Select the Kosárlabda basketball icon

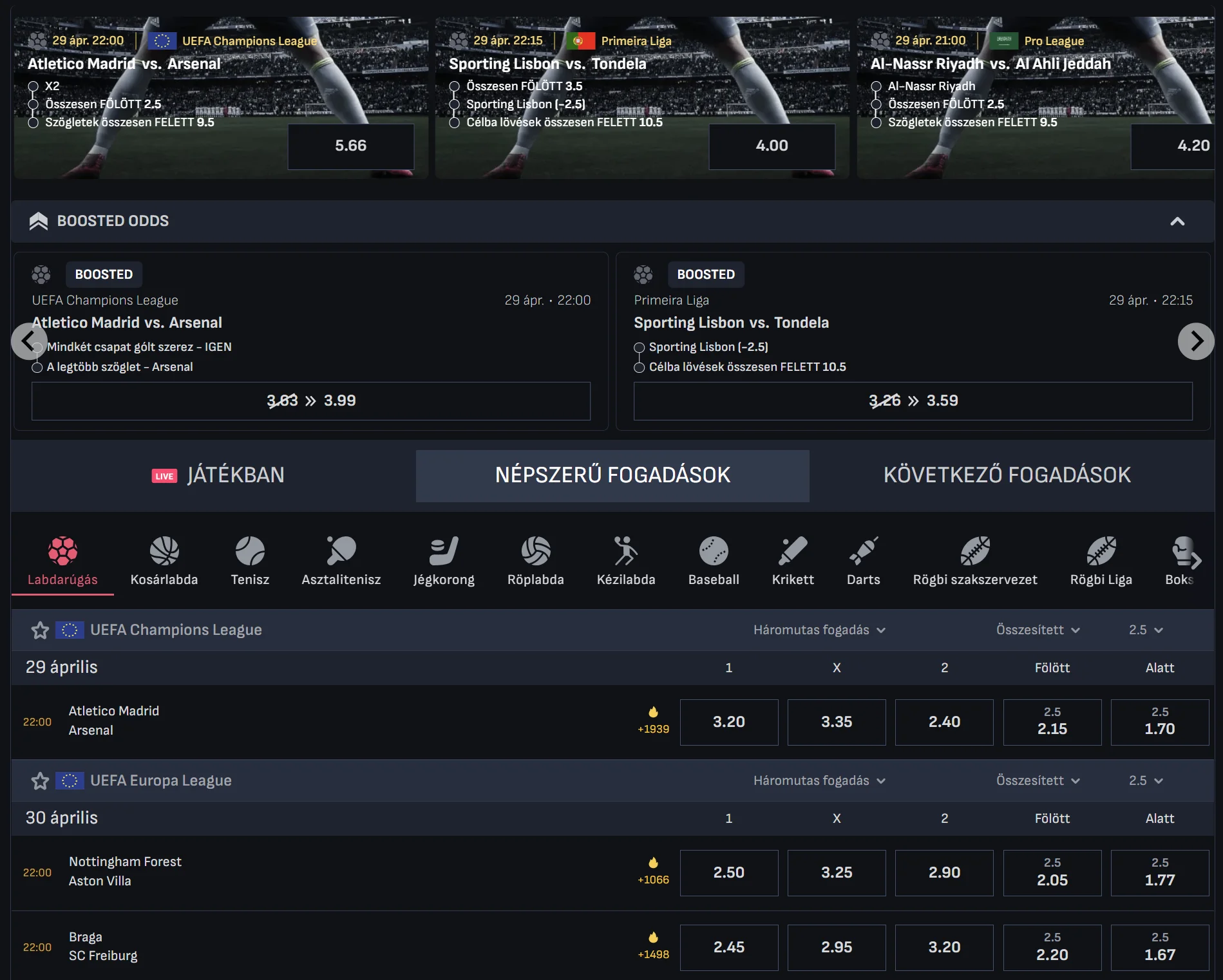[164, 551]
